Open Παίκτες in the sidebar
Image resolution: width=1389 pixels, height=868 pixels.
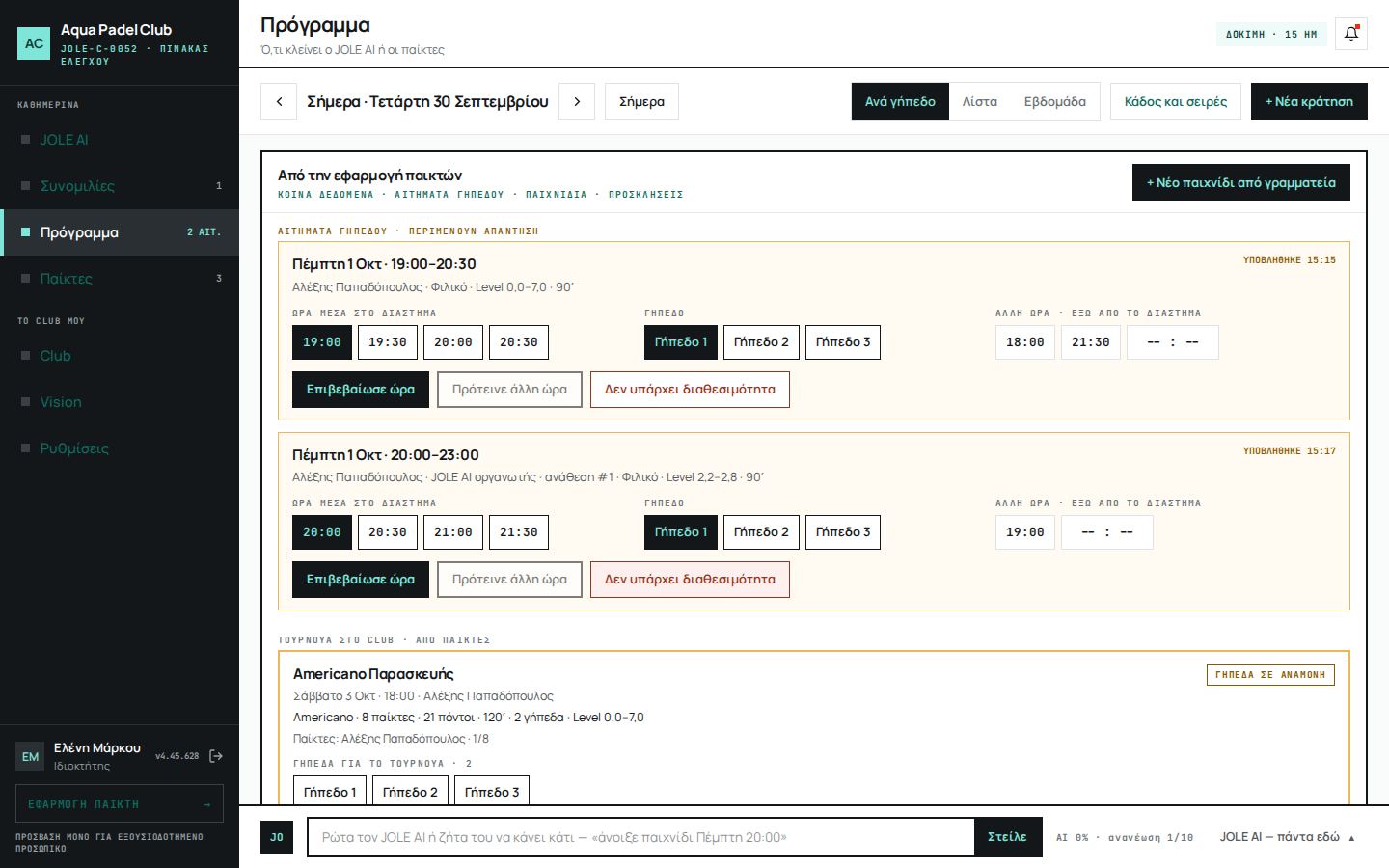[x=119, y=279]
